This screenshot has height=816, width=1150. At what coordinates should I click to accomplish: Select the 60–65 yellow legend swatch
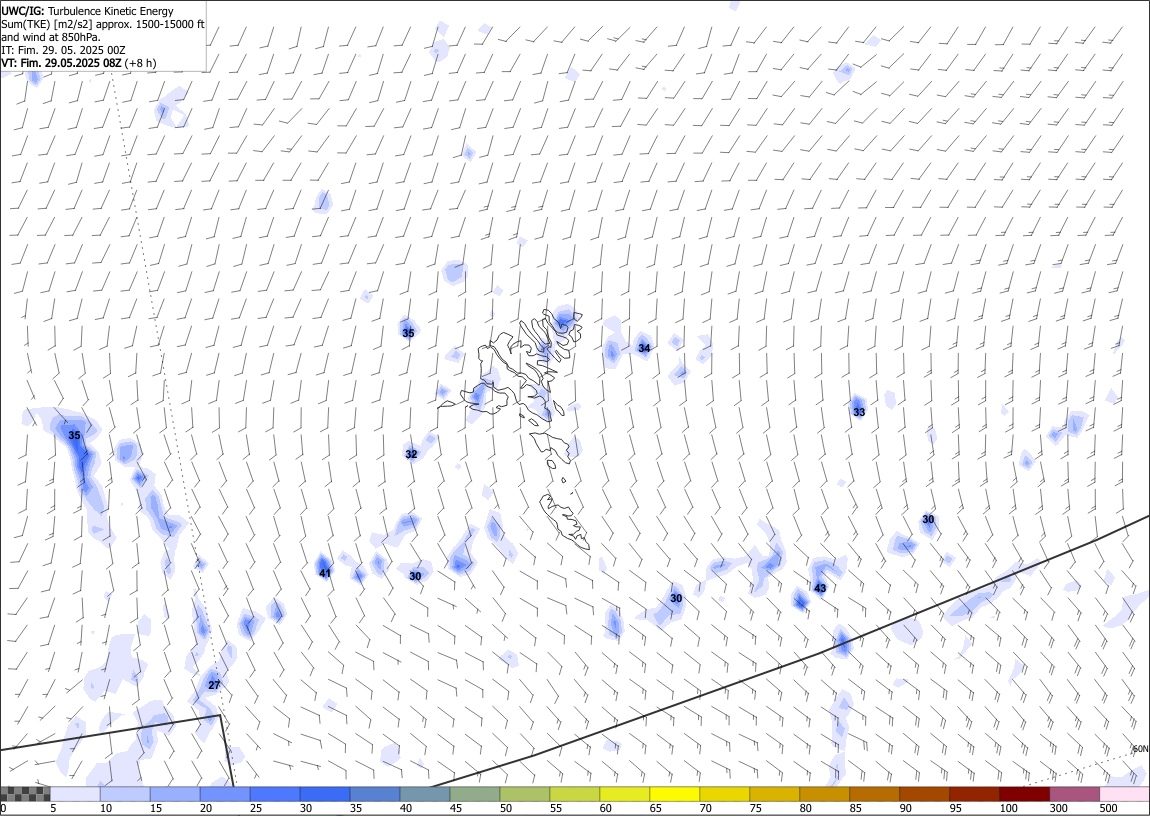[x=624, y=794]
